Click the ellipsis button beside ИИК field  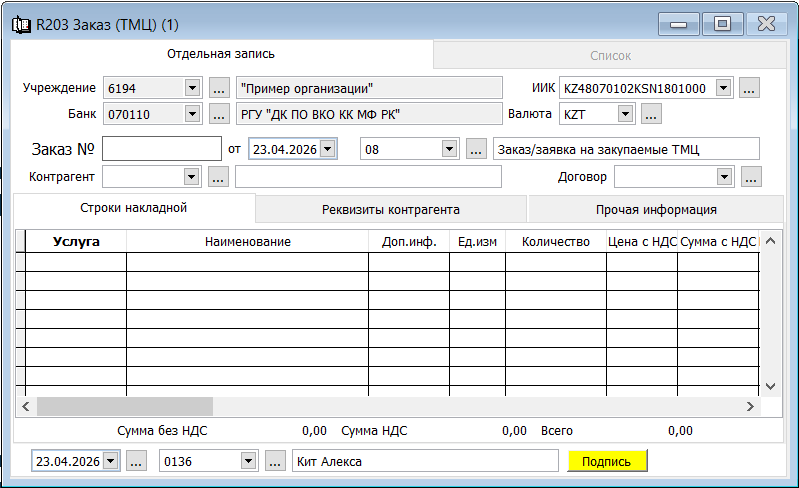click(750, 89)
